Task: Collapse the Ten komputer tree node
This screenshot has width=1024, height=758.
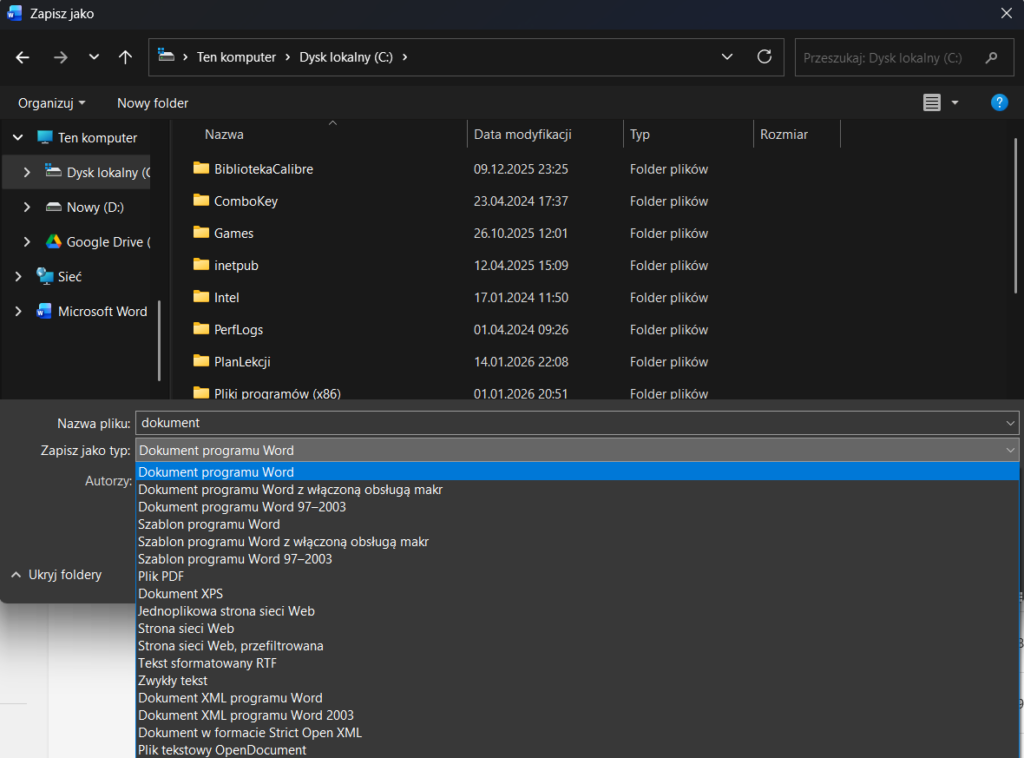Action: click(x=18, y=138)
